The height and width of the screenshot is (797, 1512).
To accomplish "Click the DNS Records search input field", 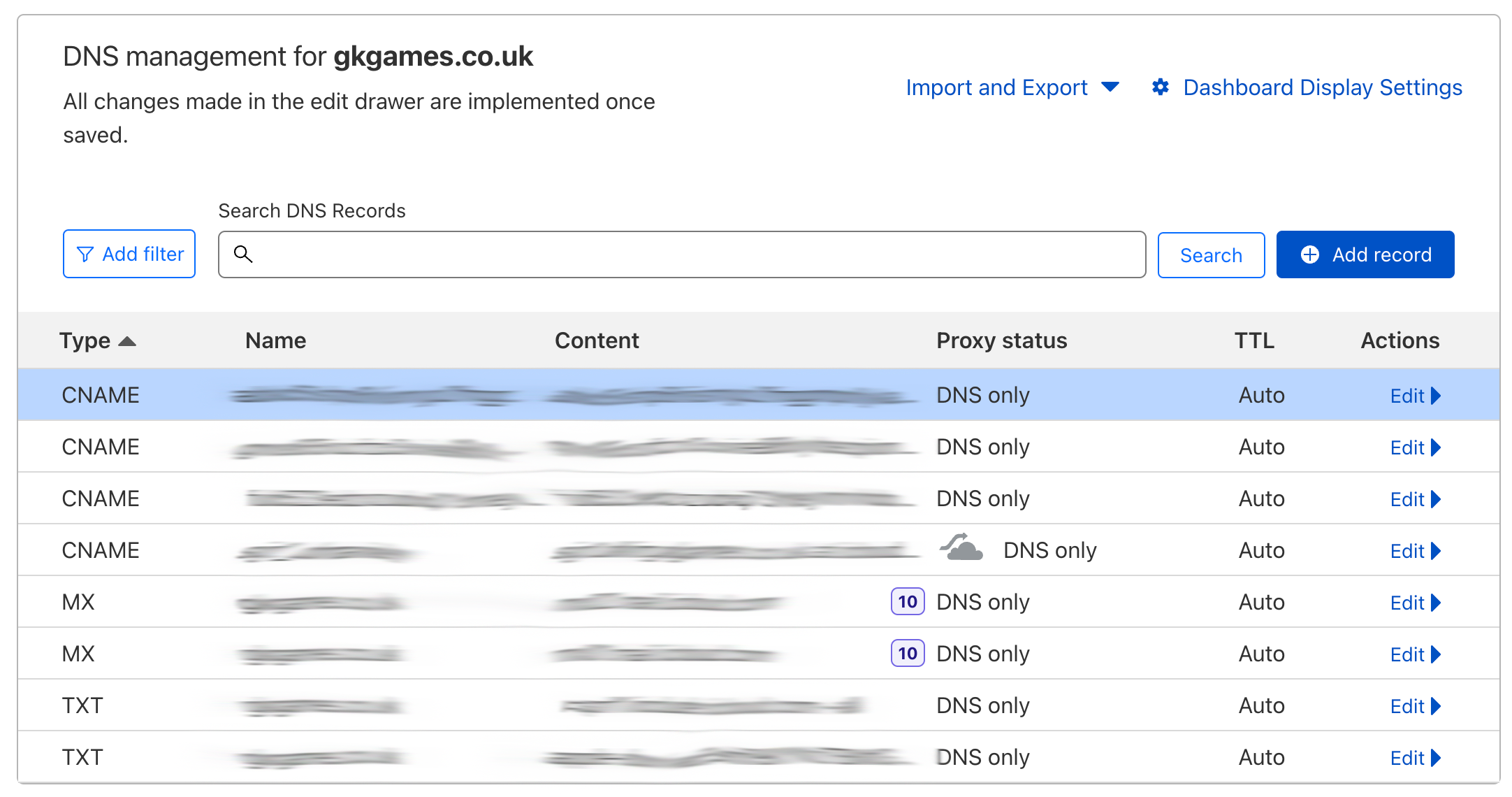I will tap(682, 254).
